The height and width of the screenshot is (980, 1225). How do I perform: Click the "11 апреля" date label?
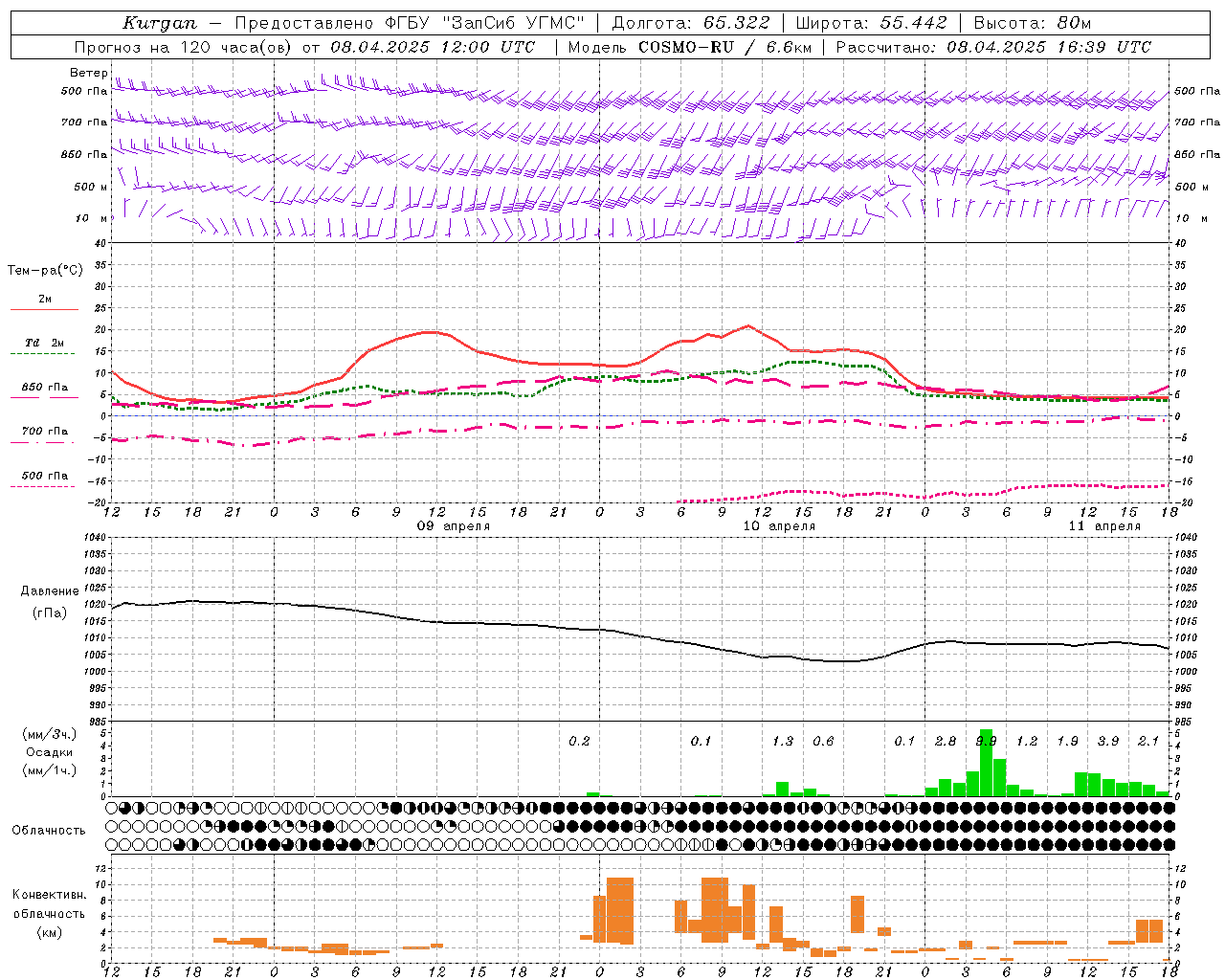click(x=1104, y=526)
